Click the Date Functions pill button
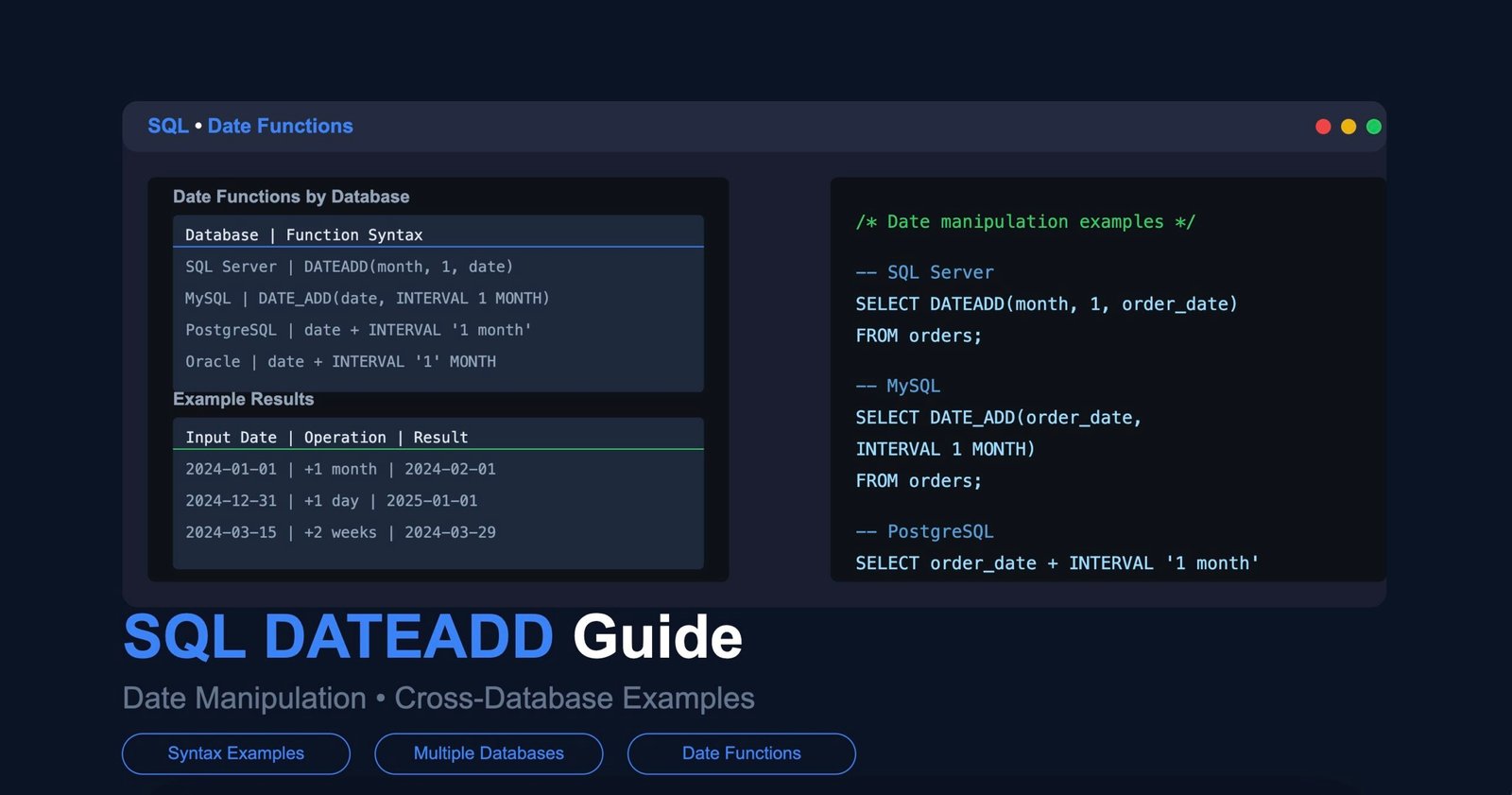 tap(742, 753)
